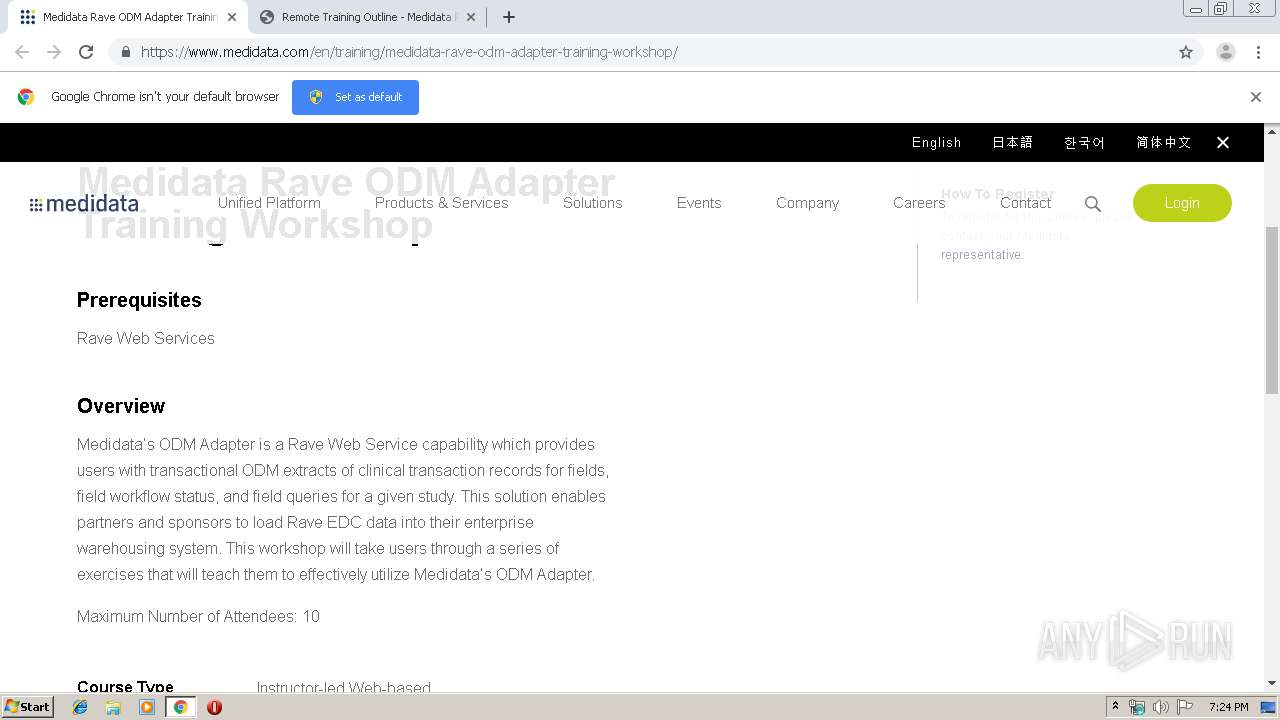Click the red stop-sign taskbar icon

pos(214,707)
